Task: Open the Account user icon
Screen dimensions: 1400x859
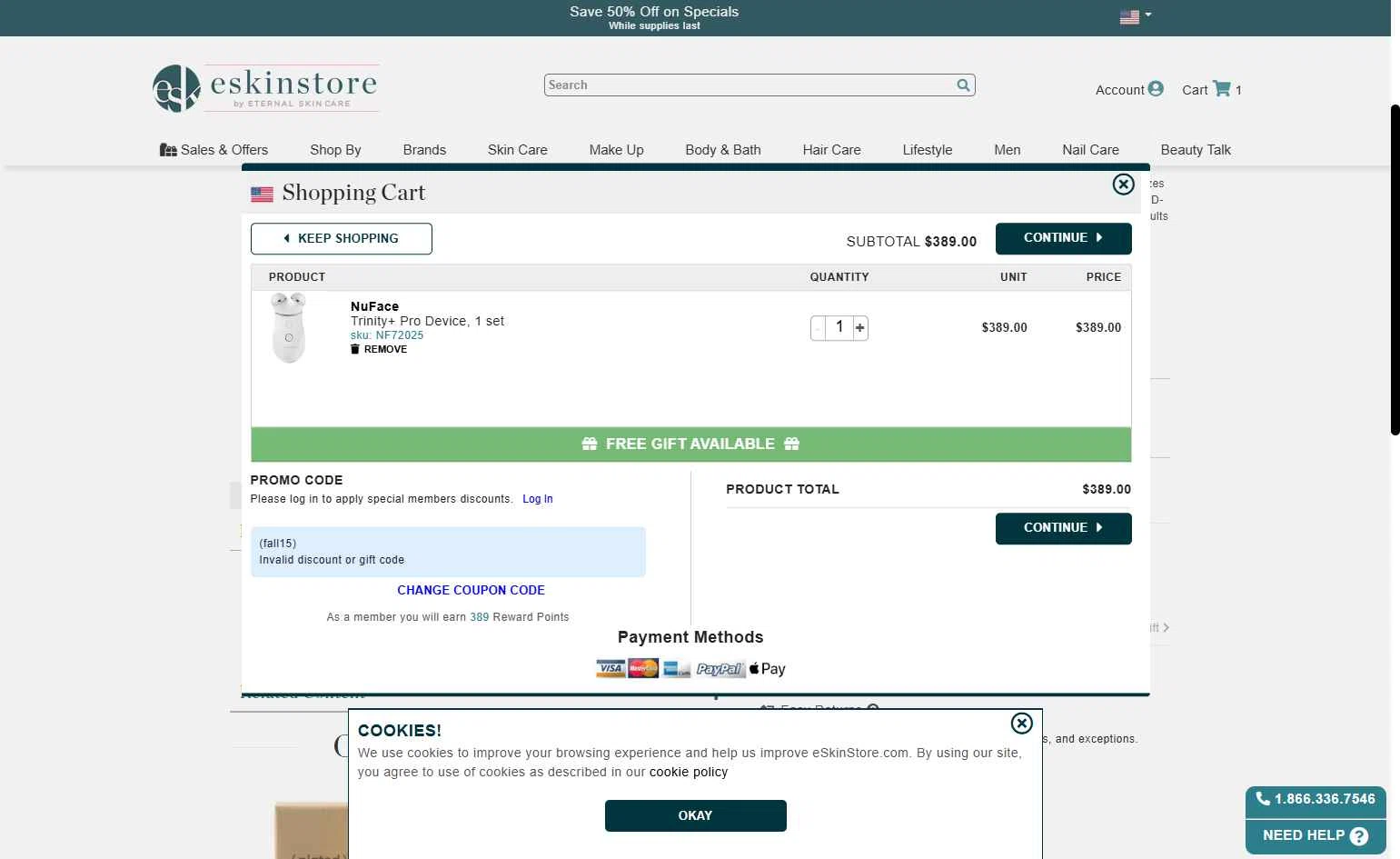Action: point(1156,88)
